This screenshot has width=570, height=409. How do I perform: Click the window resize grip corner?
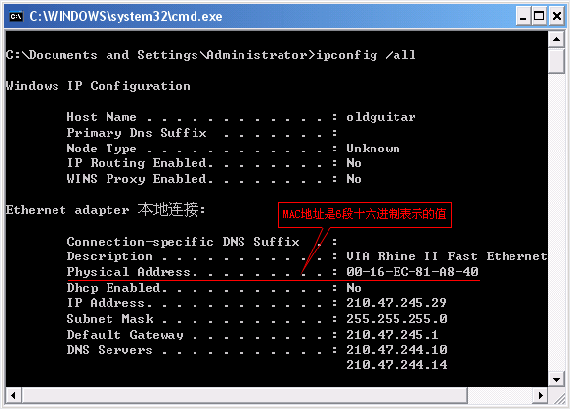click(x=557, y=396)
